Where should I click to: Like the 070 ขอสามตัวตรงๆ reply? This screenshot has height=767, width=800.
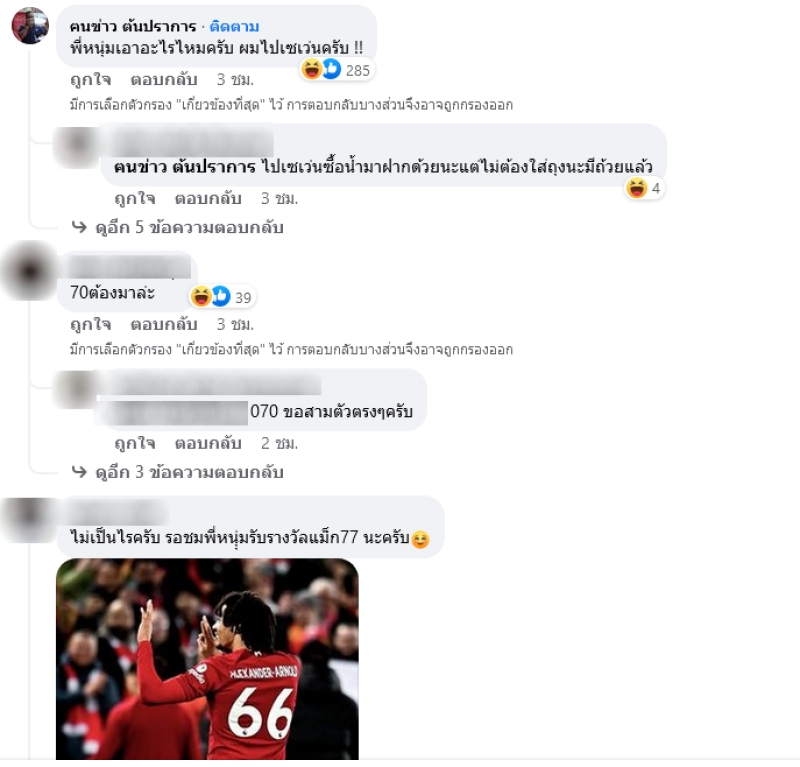click(135, 443)
